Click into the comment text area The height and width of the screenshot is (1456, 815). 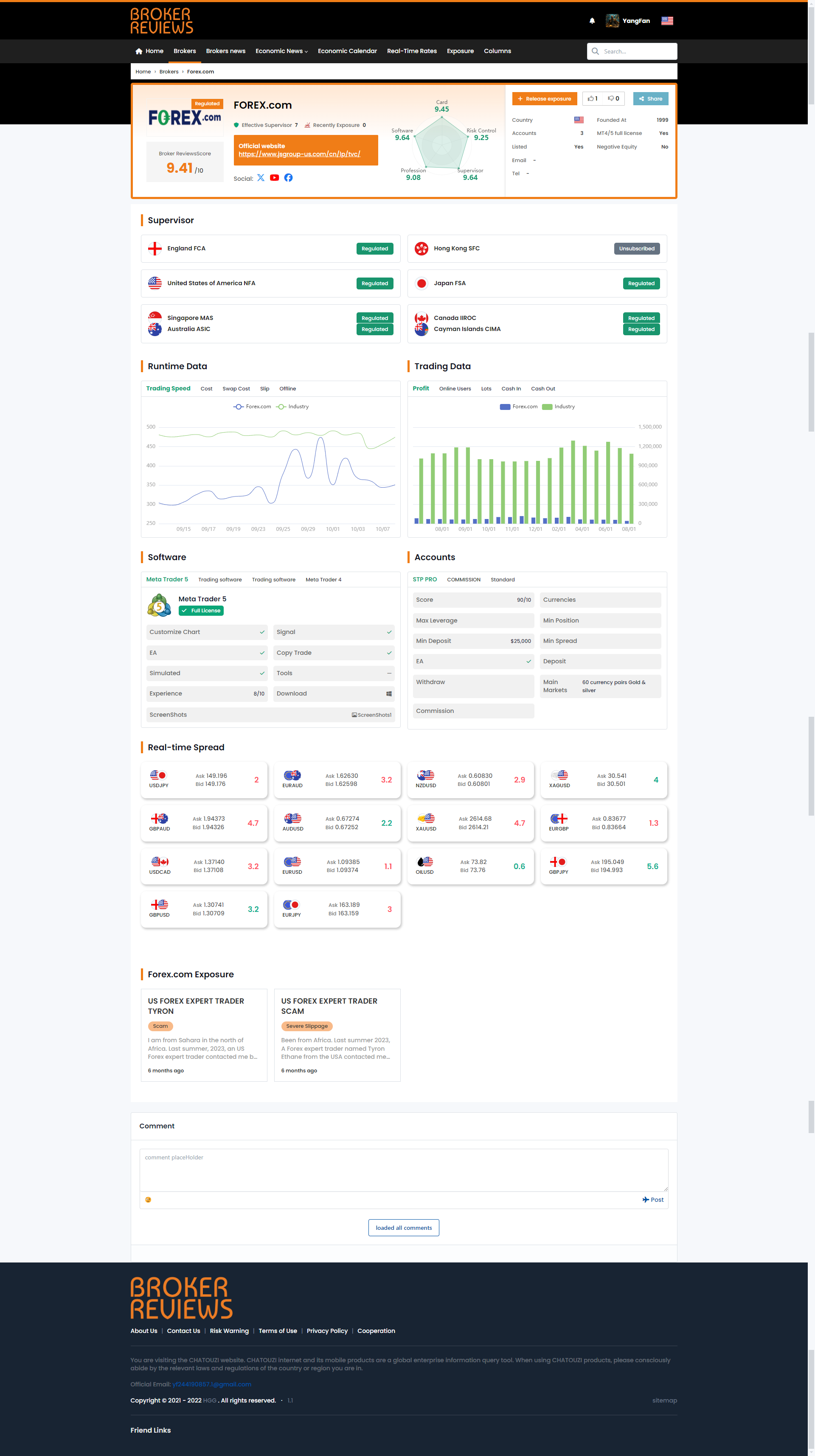[x=404, y=1170]
